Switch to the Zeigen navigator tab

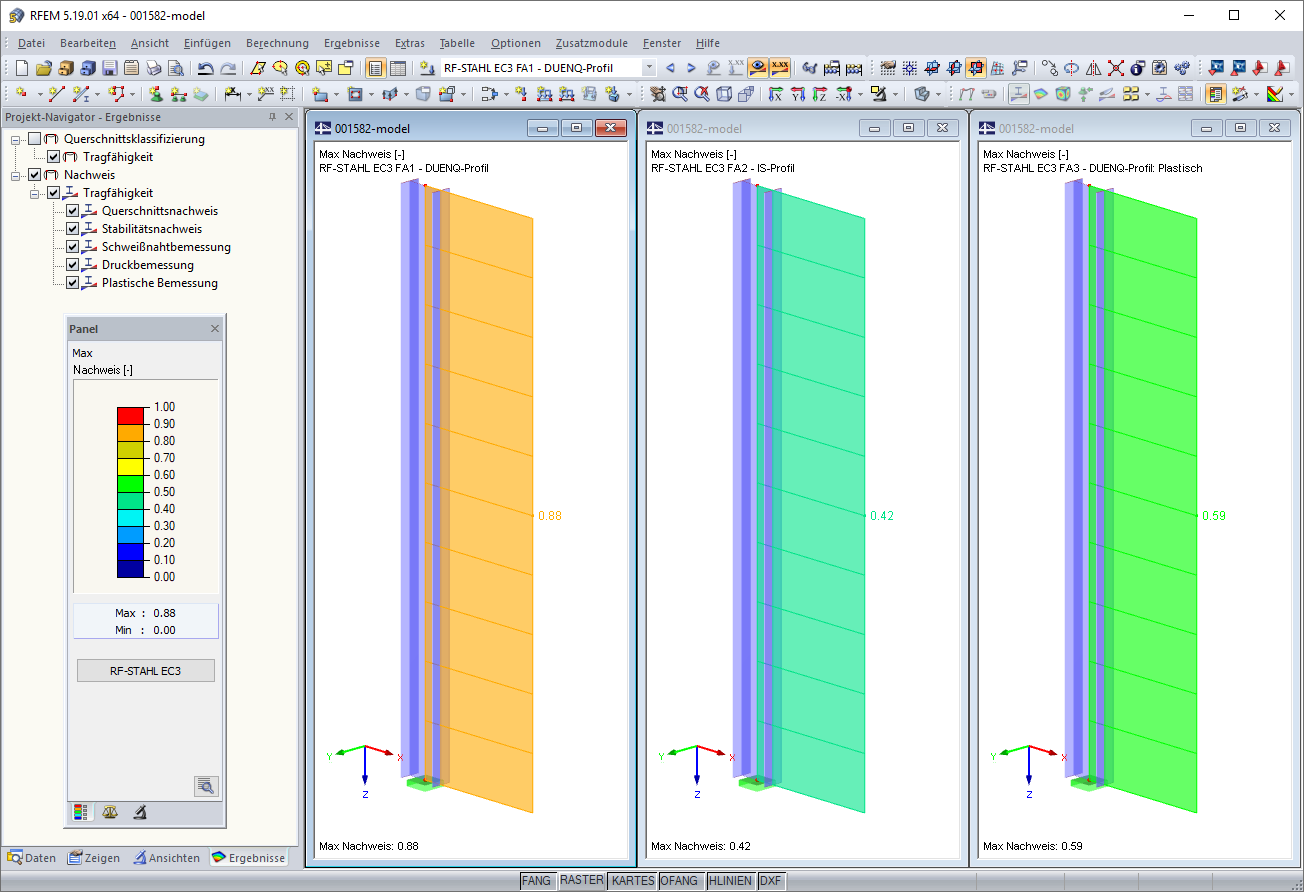[x=94, y=858]
